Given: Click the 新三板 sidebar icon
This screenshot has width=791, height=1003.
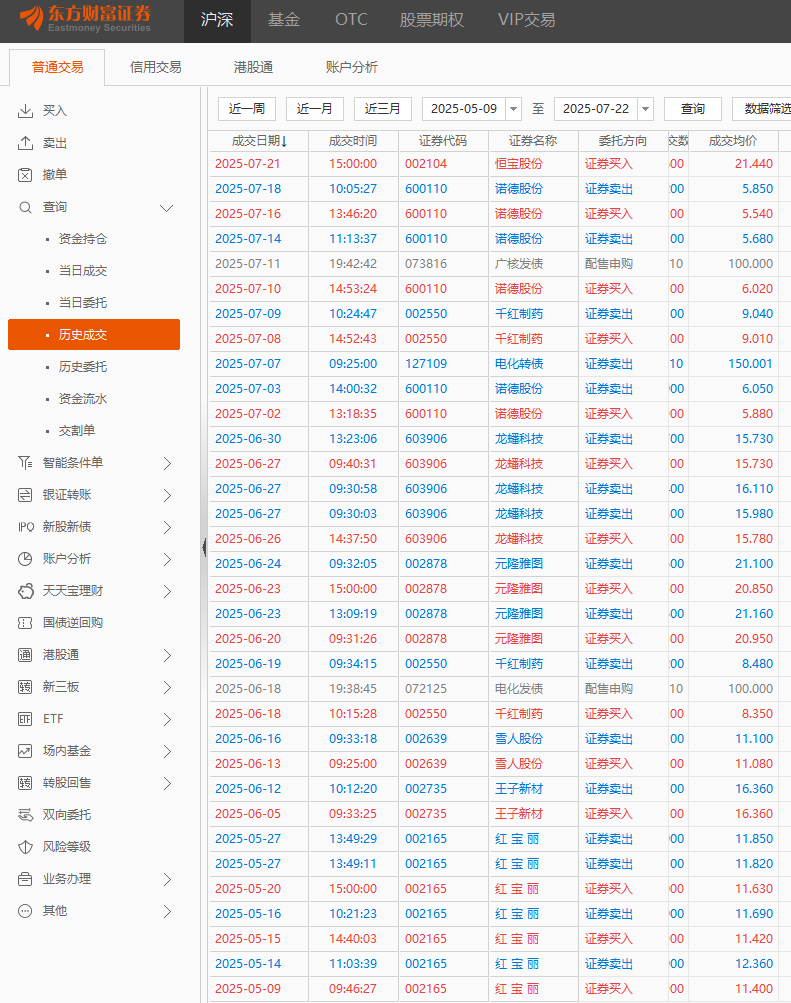Looking at the screenshot, I should (25, 687).
